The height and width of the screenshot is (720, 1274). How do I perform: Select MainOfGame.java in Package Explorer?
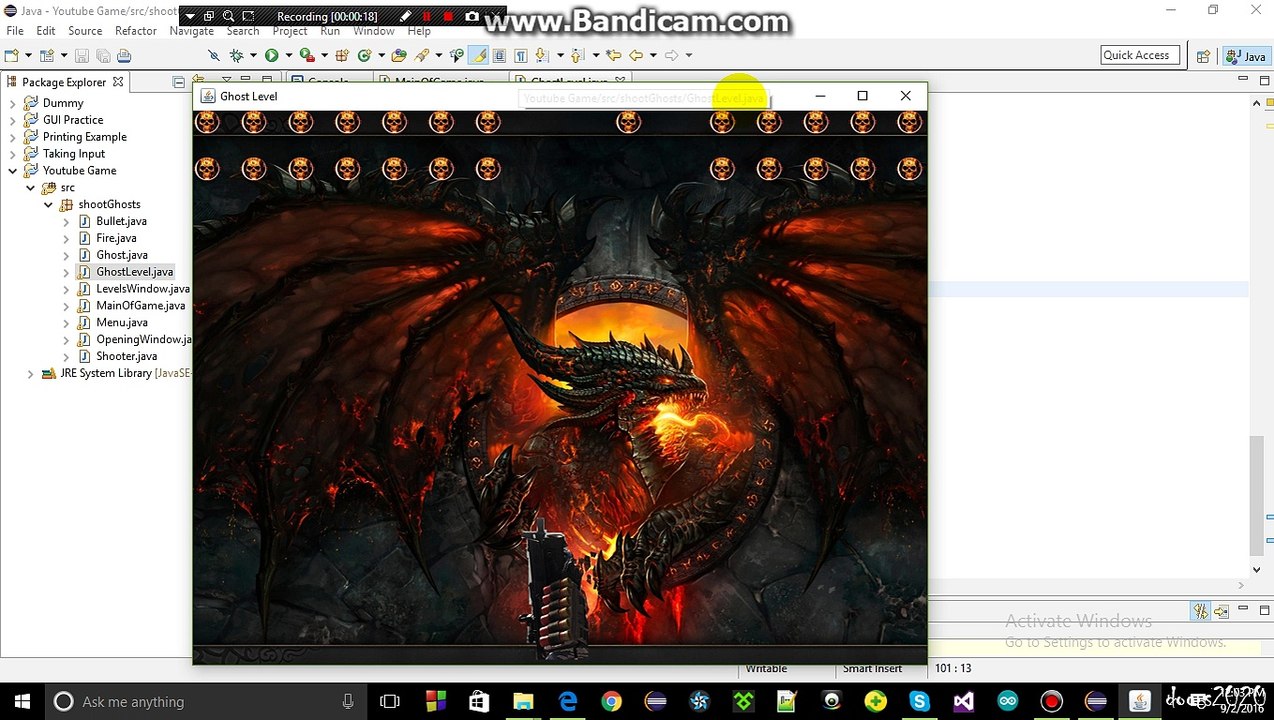click(x=140, y=306)
